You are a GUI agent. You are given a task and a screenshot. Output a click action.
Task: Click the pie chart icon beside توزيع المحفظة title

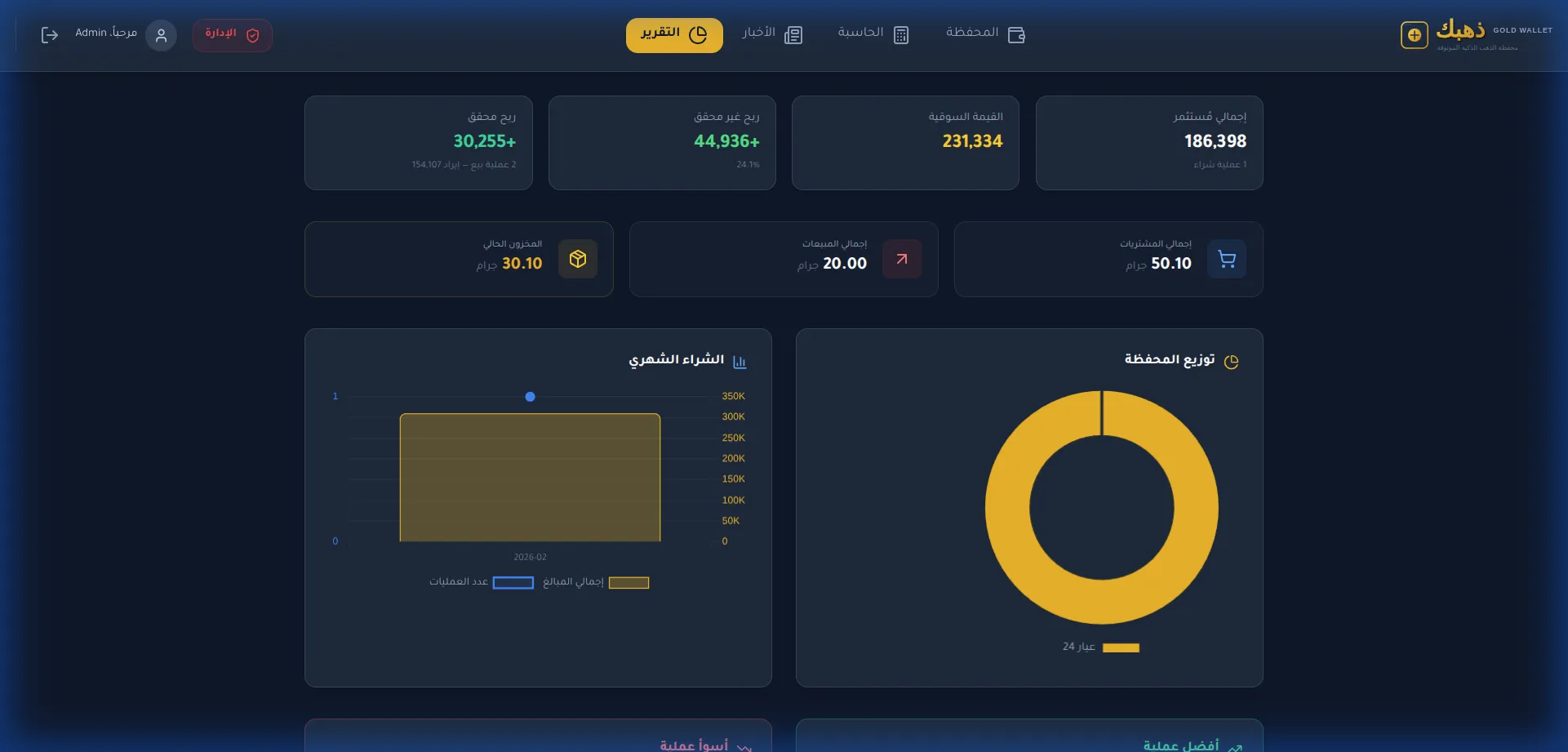click(x=1233, y=360)
